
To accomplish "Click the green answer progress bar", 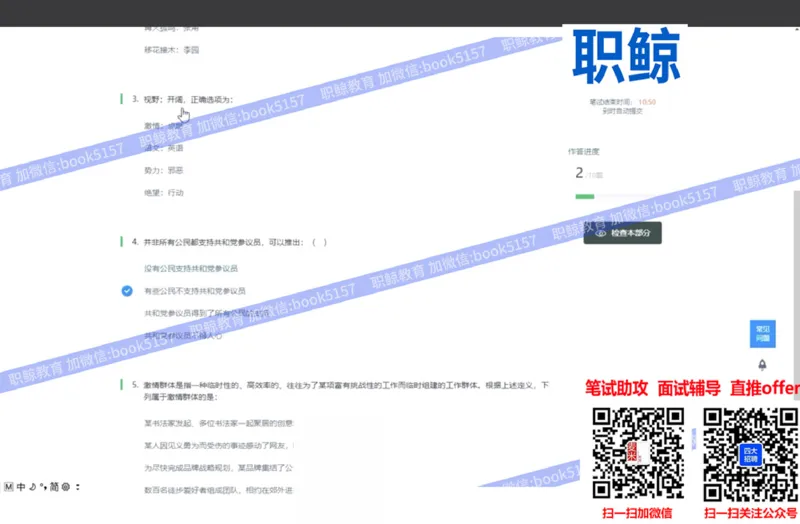I will (585, 196).
